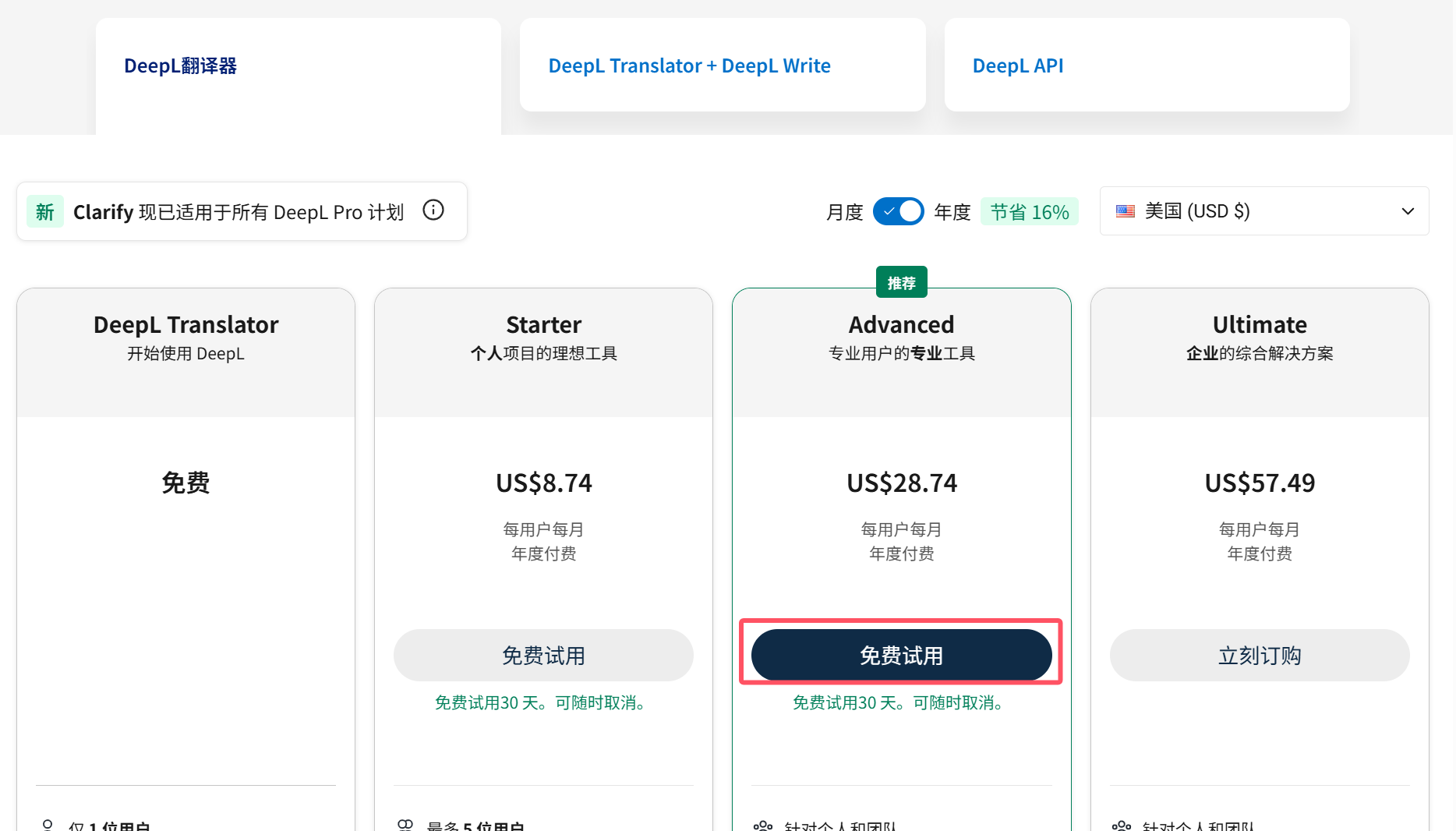Image resolution: width=1456 pixels, height=831 pixels.
Task: Click the team icon on the Ultimate card
Action: pos(1122,825)
